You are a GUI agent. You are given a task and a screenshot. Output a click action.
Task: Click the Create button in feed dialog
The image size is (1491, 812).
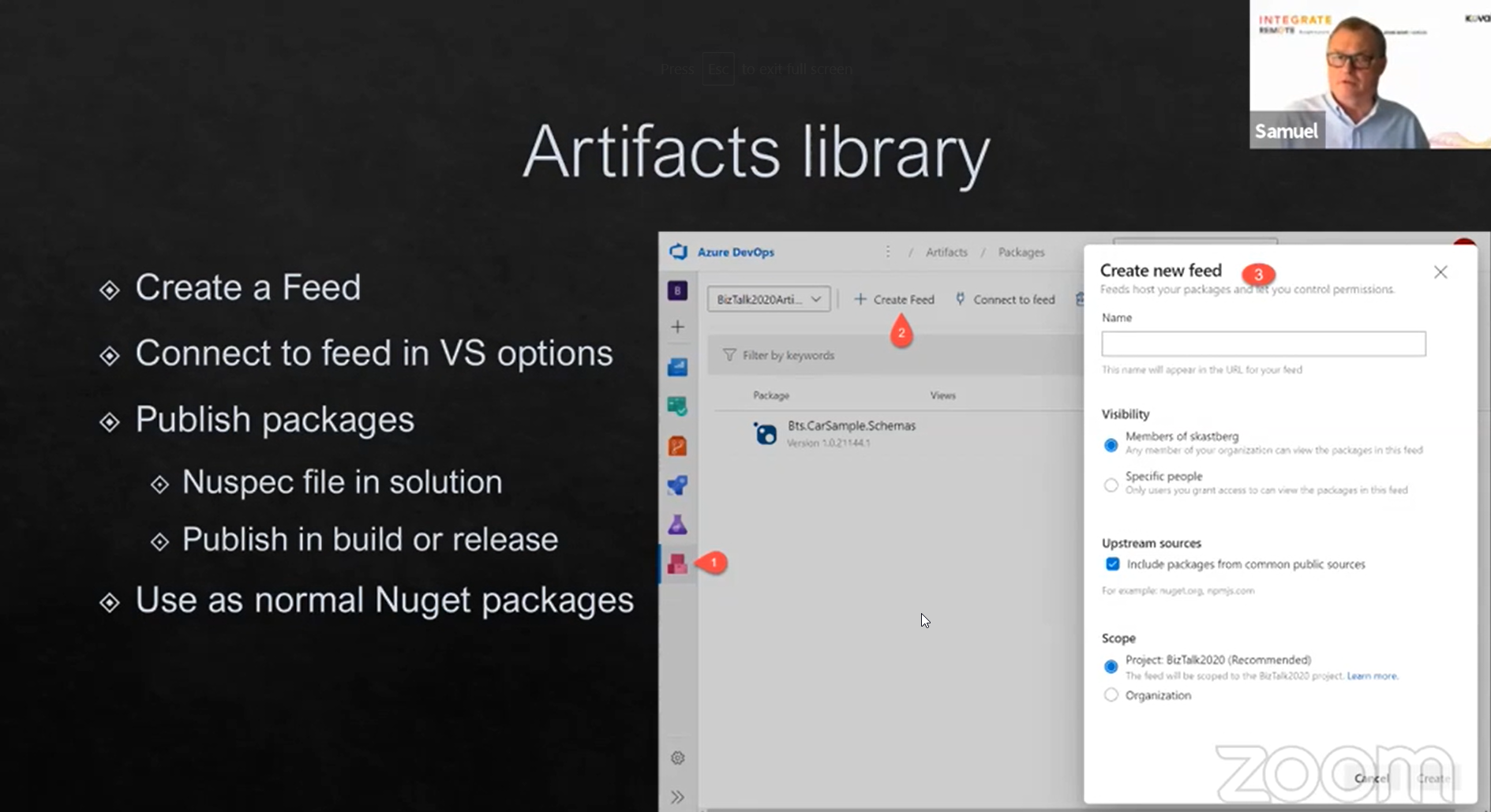coord(1433,778)
